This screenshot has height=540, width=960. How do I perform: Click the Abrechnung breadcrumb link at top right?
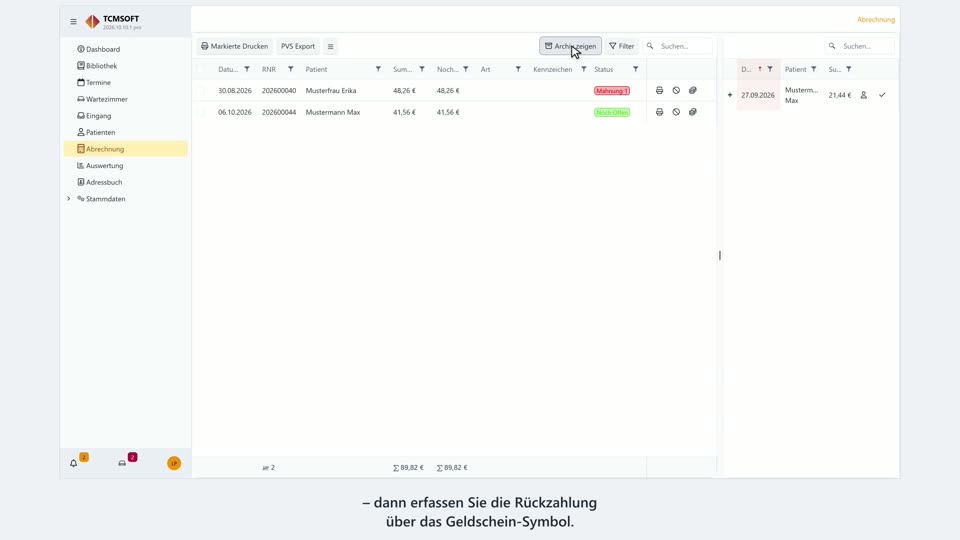tap(876, 20)
